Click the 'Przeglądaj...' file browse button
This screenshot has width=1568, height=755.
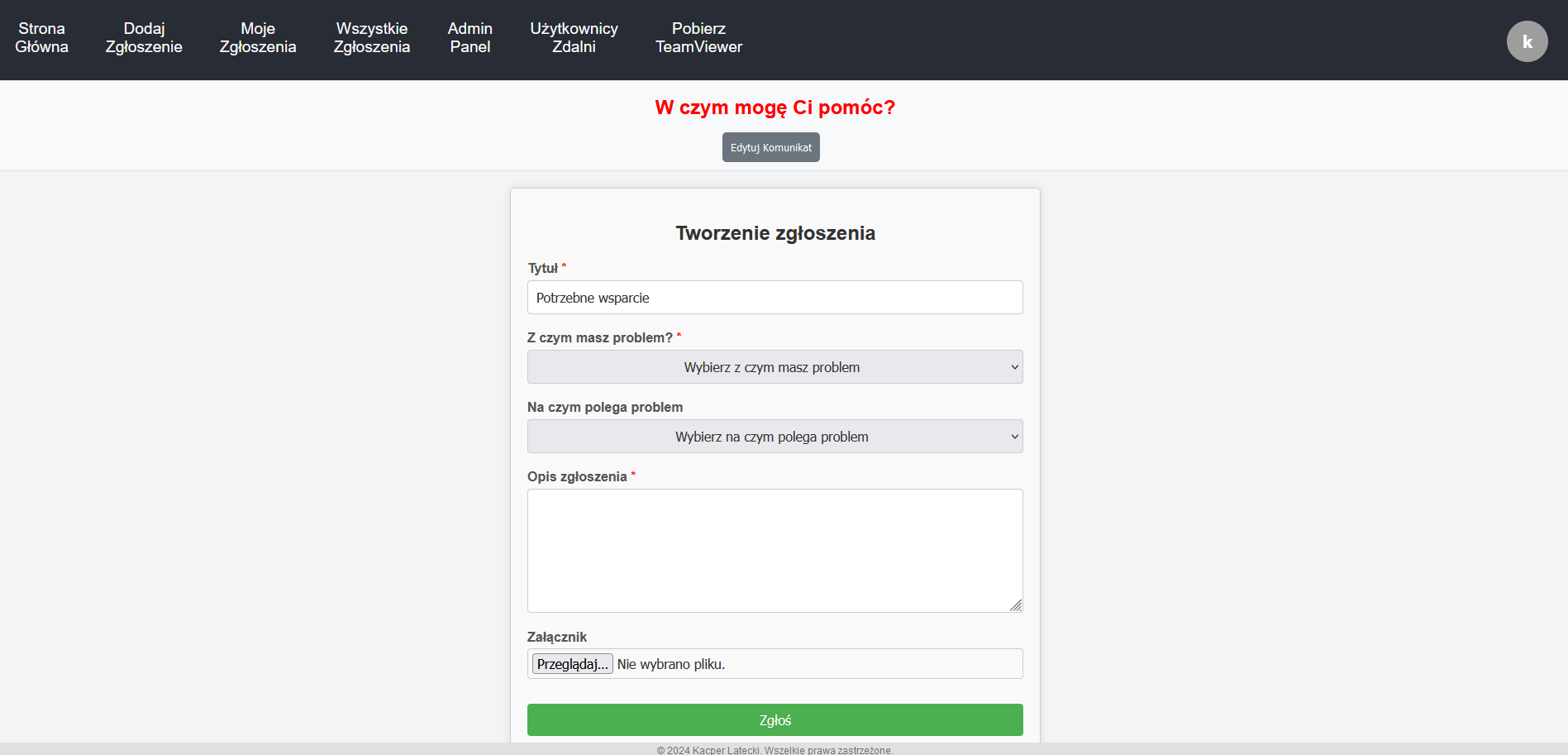(572, 664)
